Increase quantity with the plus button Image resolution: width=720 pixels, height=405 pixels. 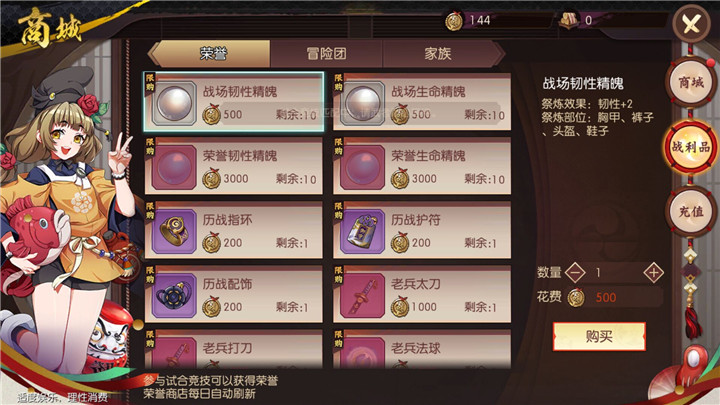click(x=653, y=273)
